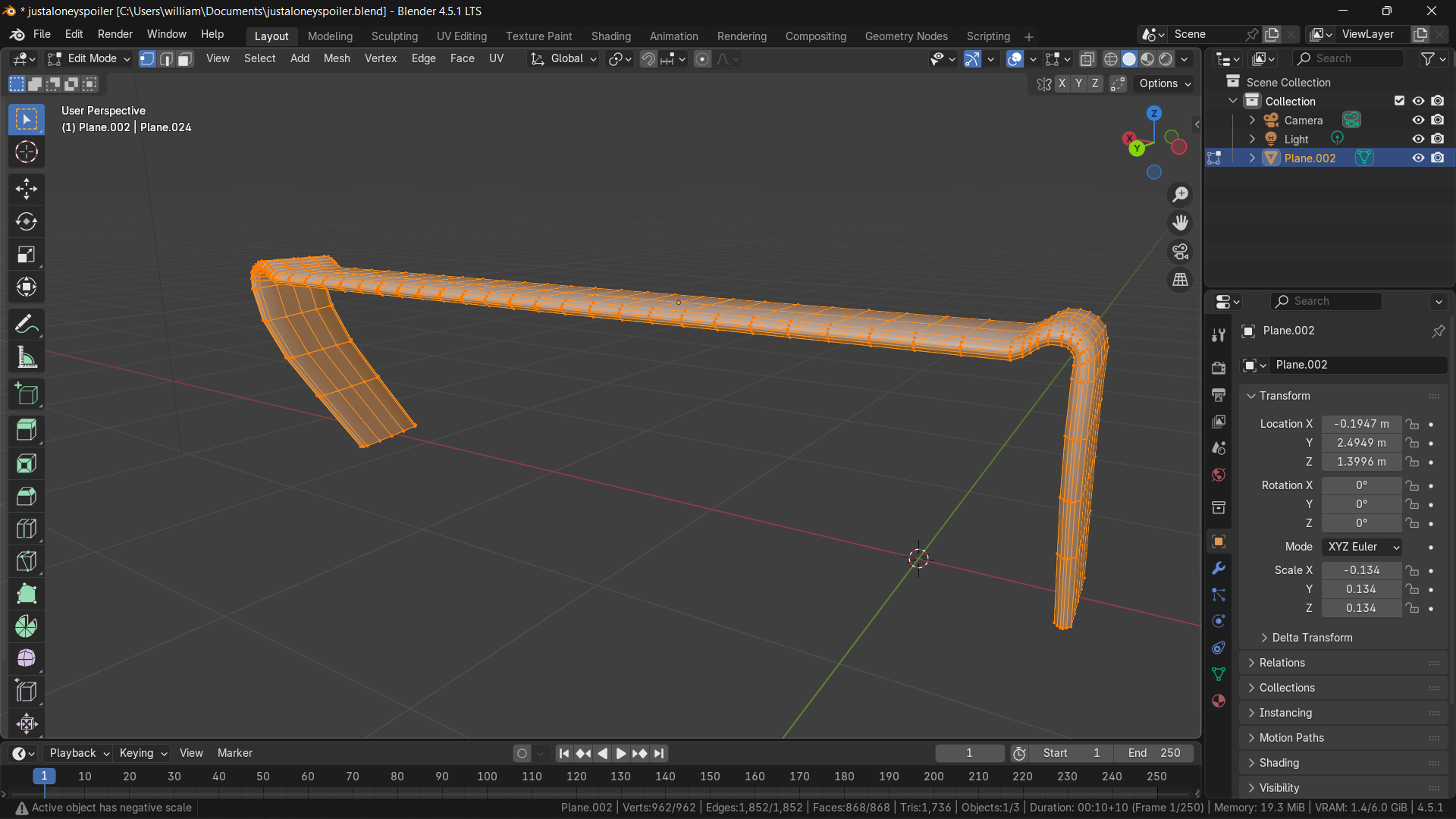Activate the Rotate tool

tap(27, 221)
